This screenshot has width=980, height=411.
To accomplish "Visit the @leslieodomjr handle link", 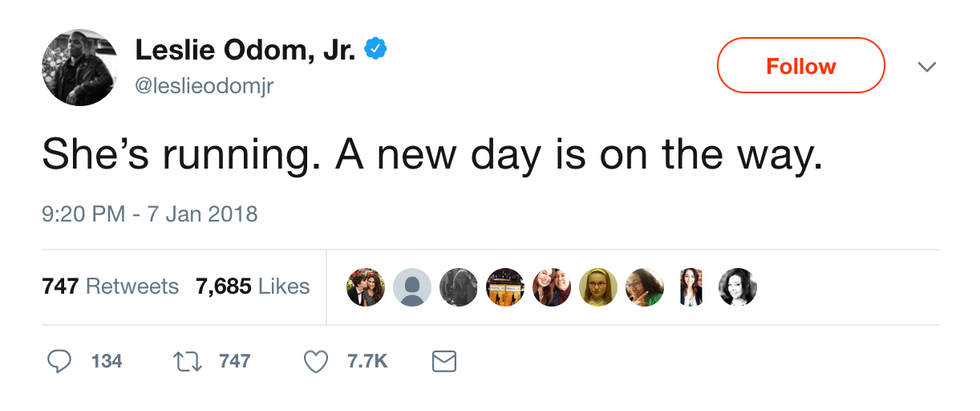I will pos(204,87).
